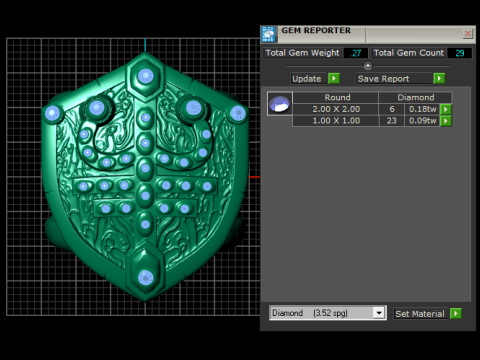Select the round gem thumbnail
This screenshot has width=480, height=360.
pos(280,104)
